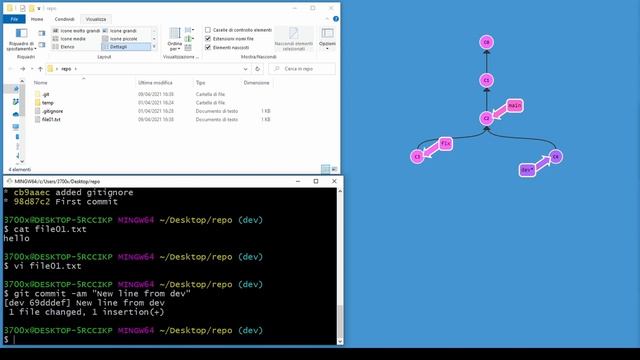This screenshot has height=360, width=640.
Task: Click the navigation pane vertical scrollbar
Action: tap(22, 122)
